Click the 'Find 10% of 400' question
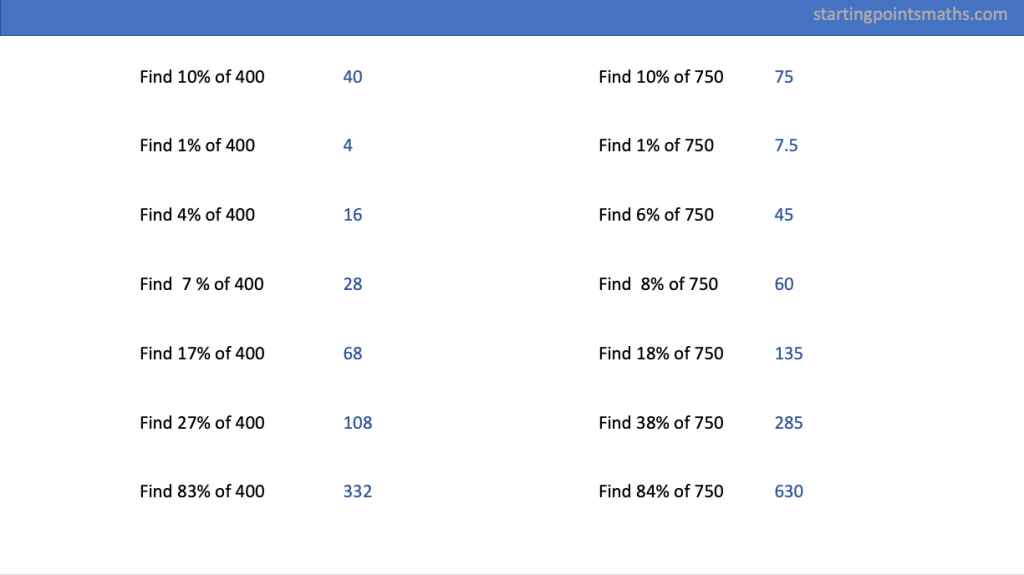1024x575 pixels. 202,77
